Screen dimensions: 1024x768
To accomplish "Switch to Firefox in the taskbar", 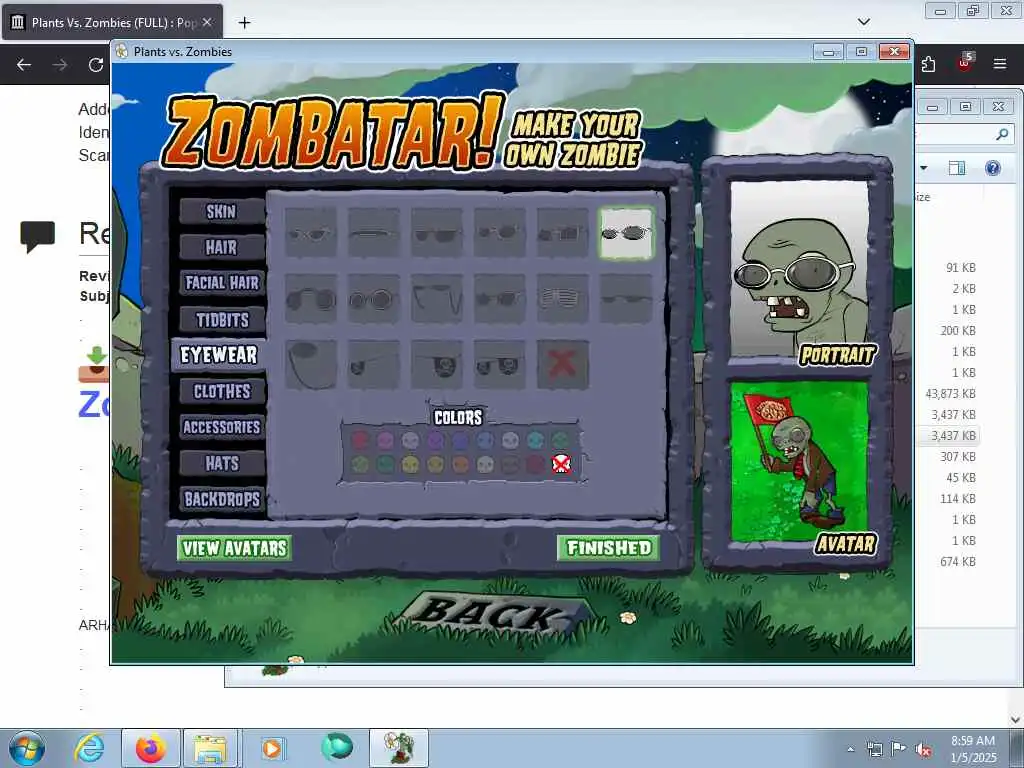I will (x=151, y=748).
